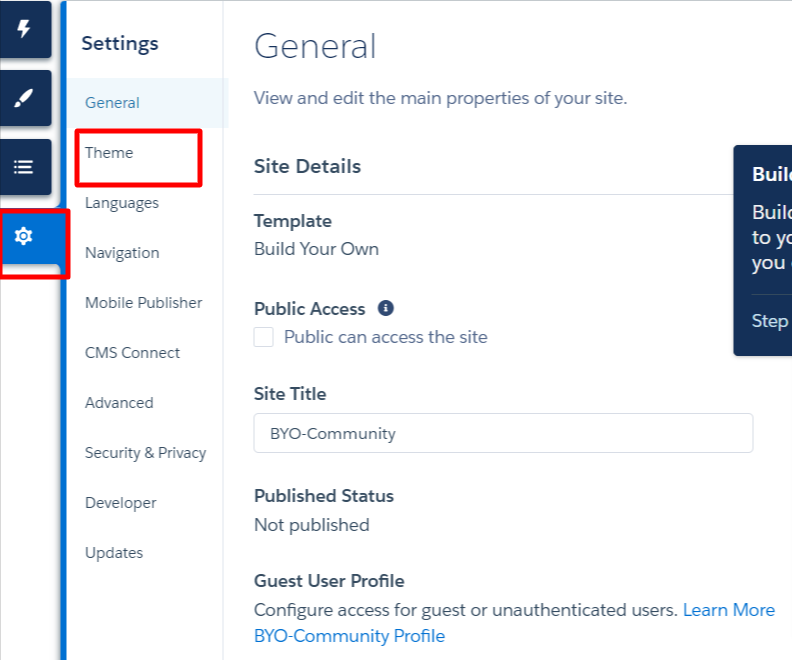The image size is (792, 660).
Task: Select Mobile Publisher in settings
Action: point(144,303)
